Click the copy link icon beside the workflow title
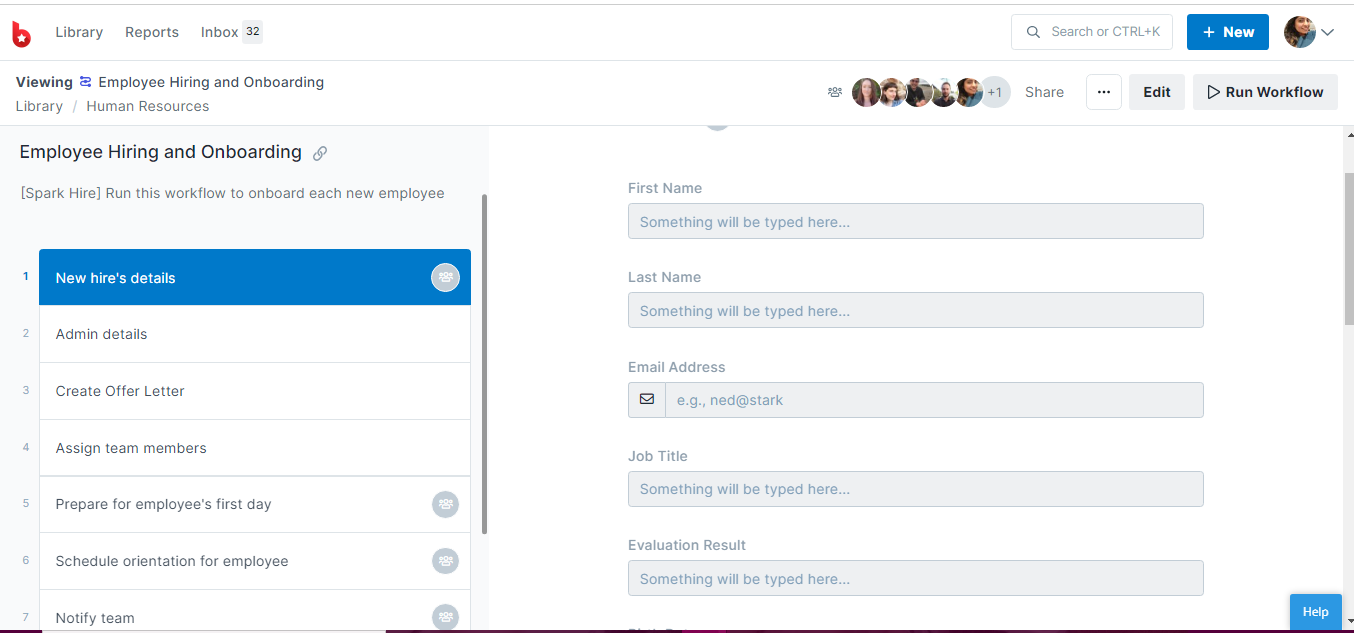The image size is (1354, 633). pyautogui.click(x=320, y=152)
